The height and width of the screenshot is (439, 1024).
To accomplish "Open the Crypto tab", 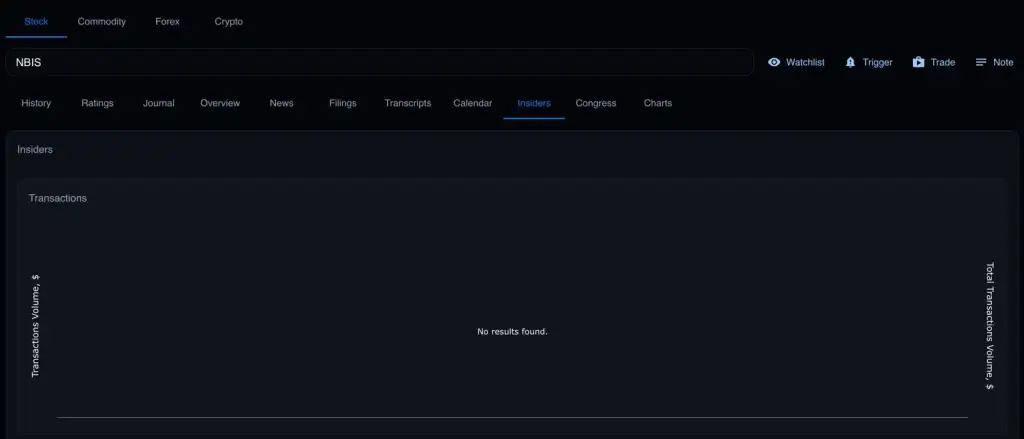I will [x=229, y=21].
